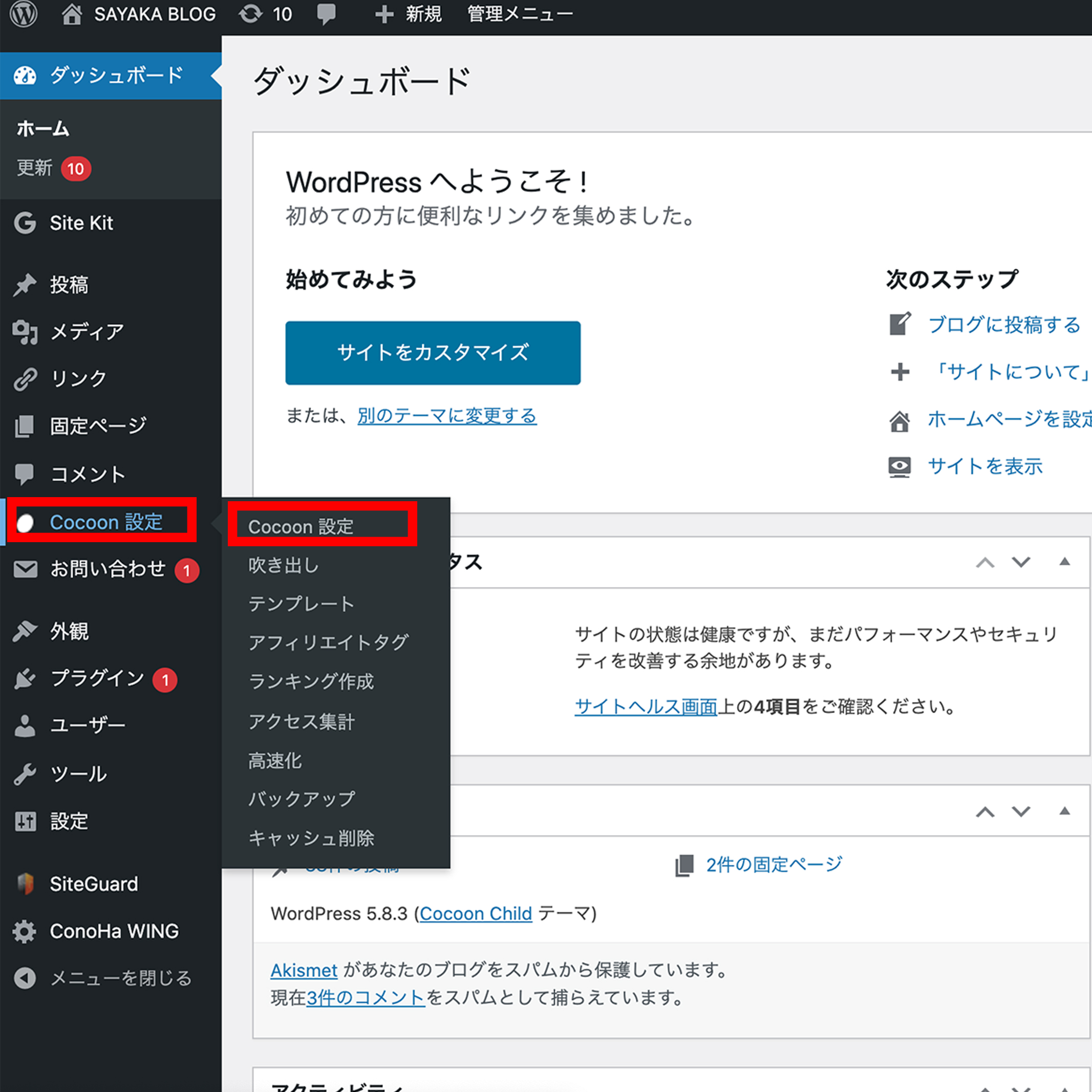Open the updates circular-arrows icon in admin bar
The image size is (1092, 1092).
click(250, 13)
